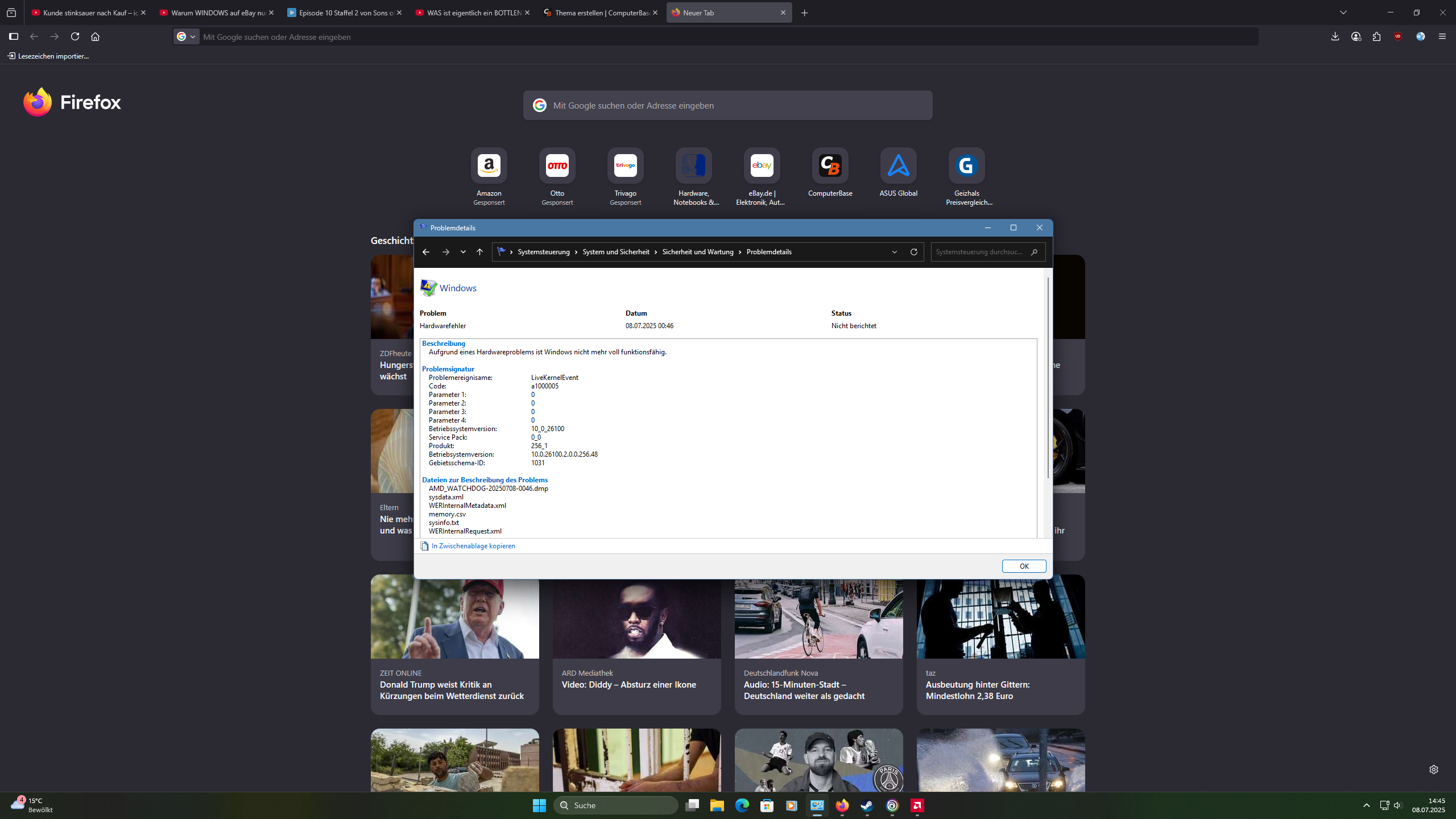Image resolution: width=1456 pixels, height=819 pixels.
Task: Click the Firefox reload page icon
Action: click(75, 36)
